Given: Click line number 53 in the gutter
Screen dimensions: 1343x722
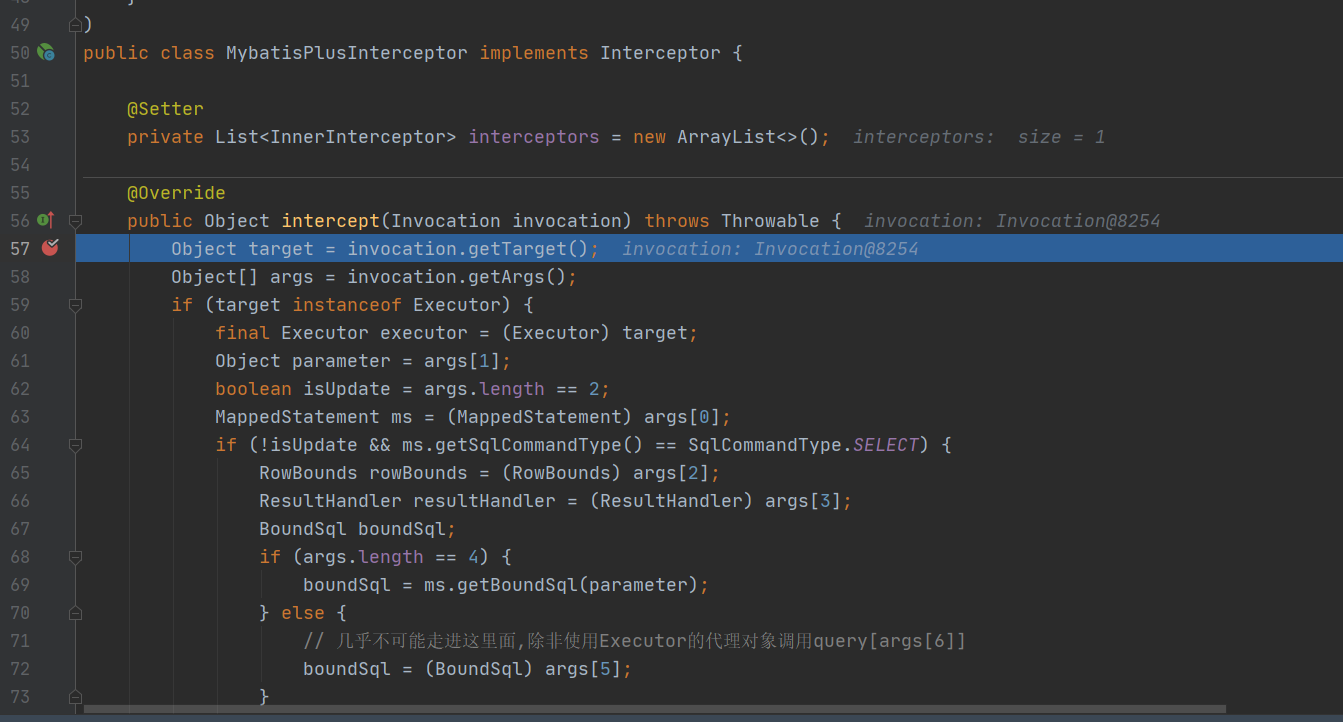Looking at the screenshot, I should pyautogui.click(x=20, y=137).
